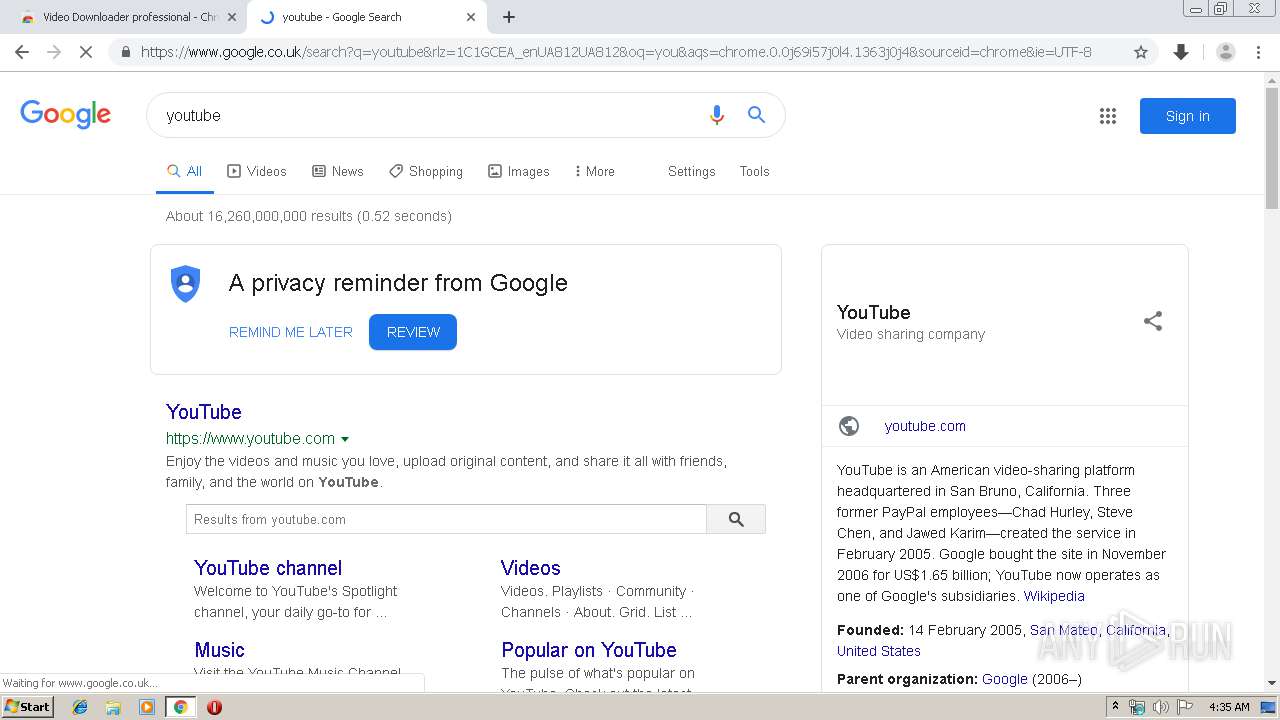Screen dimensions: 1280x720
Task: Click the network tray icon
Action: pyautogui.click(x=1137, y=707)
